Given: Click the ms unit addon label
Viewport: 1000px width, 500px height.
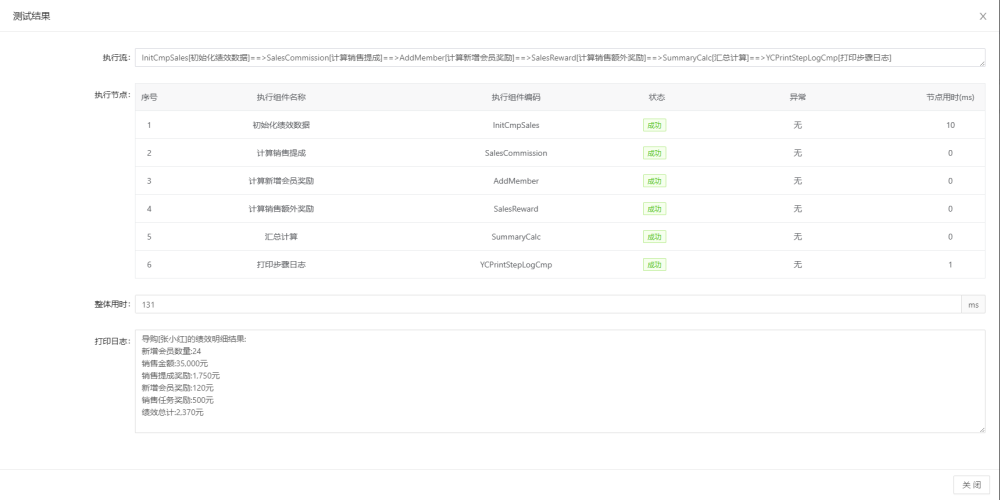Looking at the screenshot, I should pyautogui.click(x=973, y=305).
